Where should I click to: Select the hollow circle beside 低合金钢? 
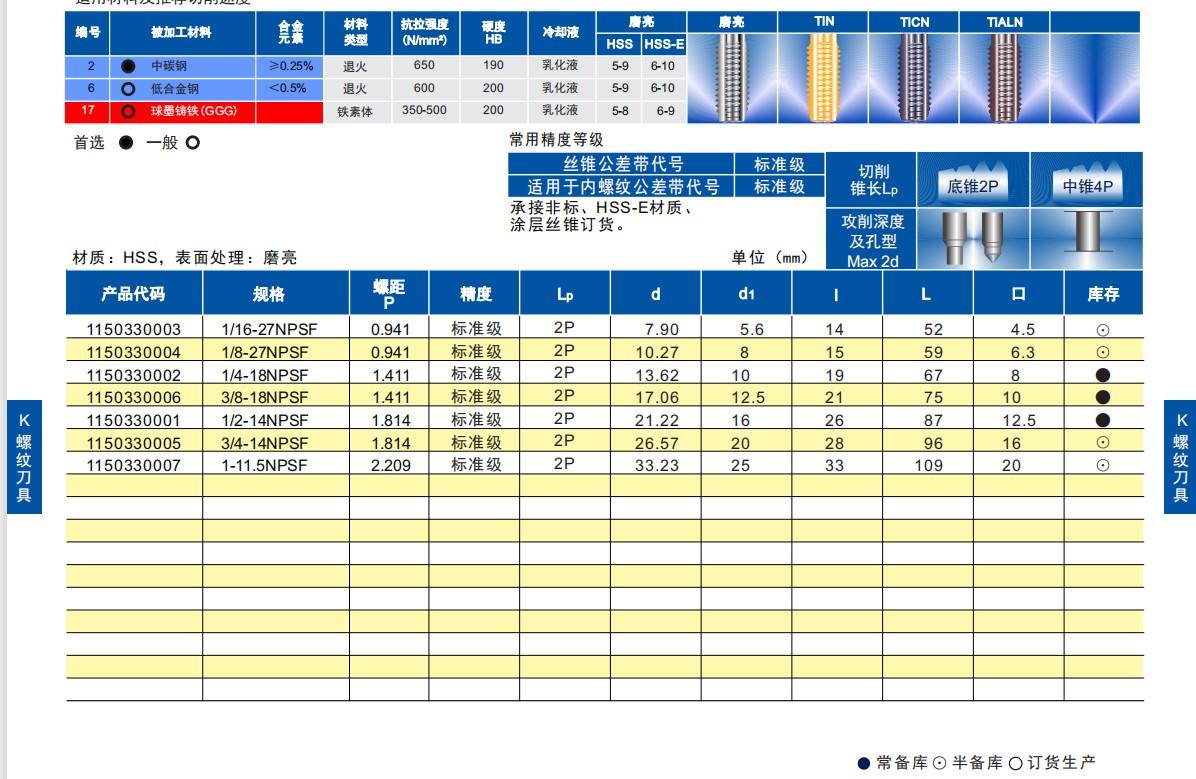[127, 88]
